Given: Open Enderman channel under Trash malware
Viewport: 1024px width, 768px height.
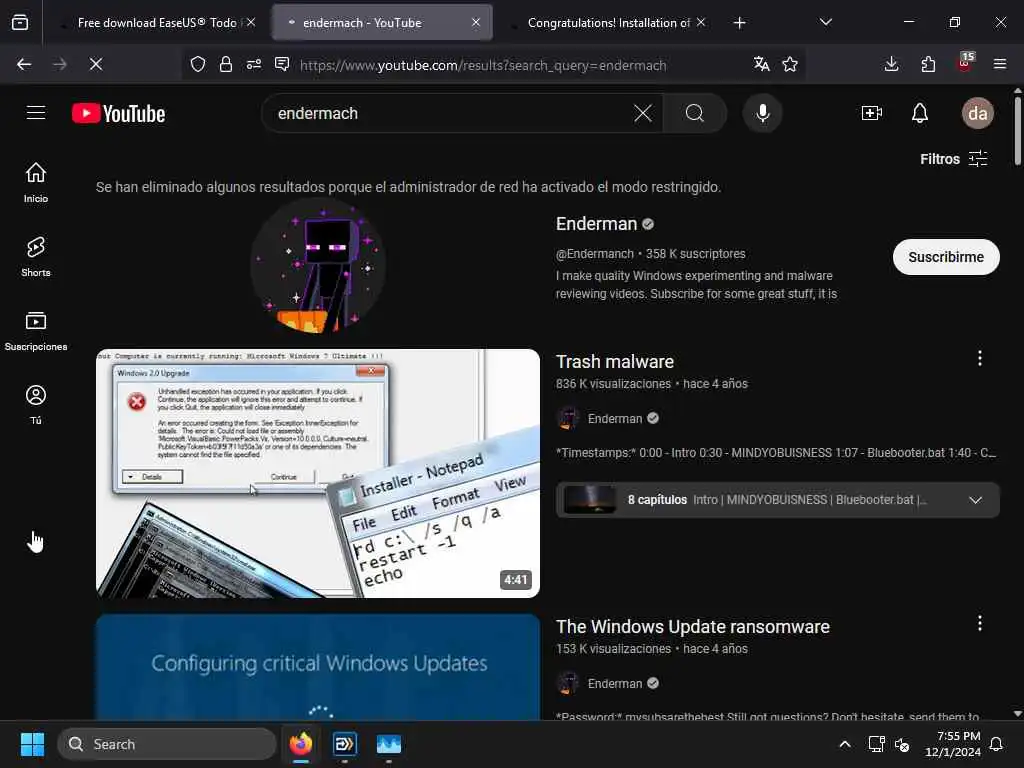Looking at the screenshot, I should pos(615,419).
